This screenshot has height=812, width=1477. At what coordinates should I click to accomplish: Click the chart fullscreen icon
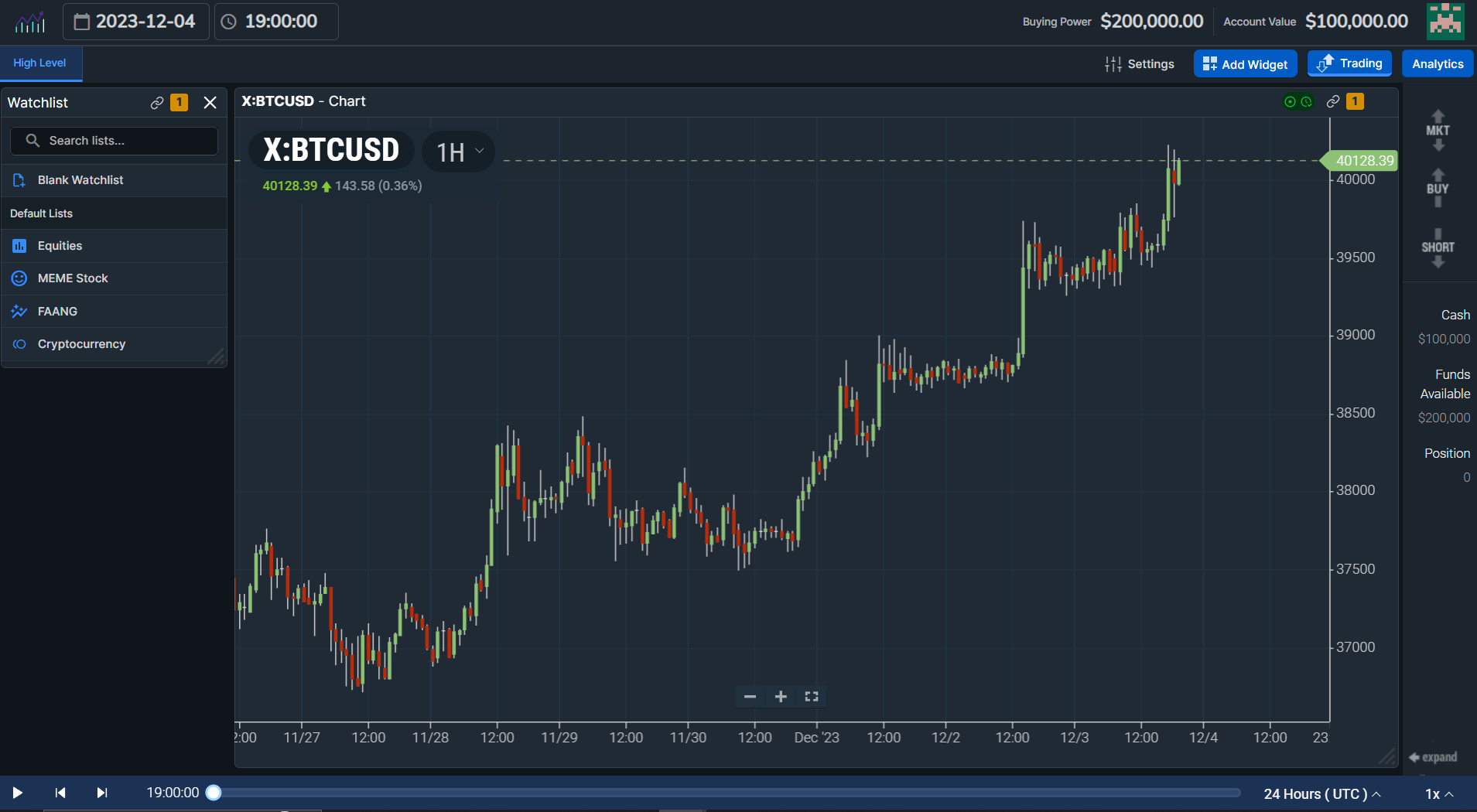coord(811,697)
